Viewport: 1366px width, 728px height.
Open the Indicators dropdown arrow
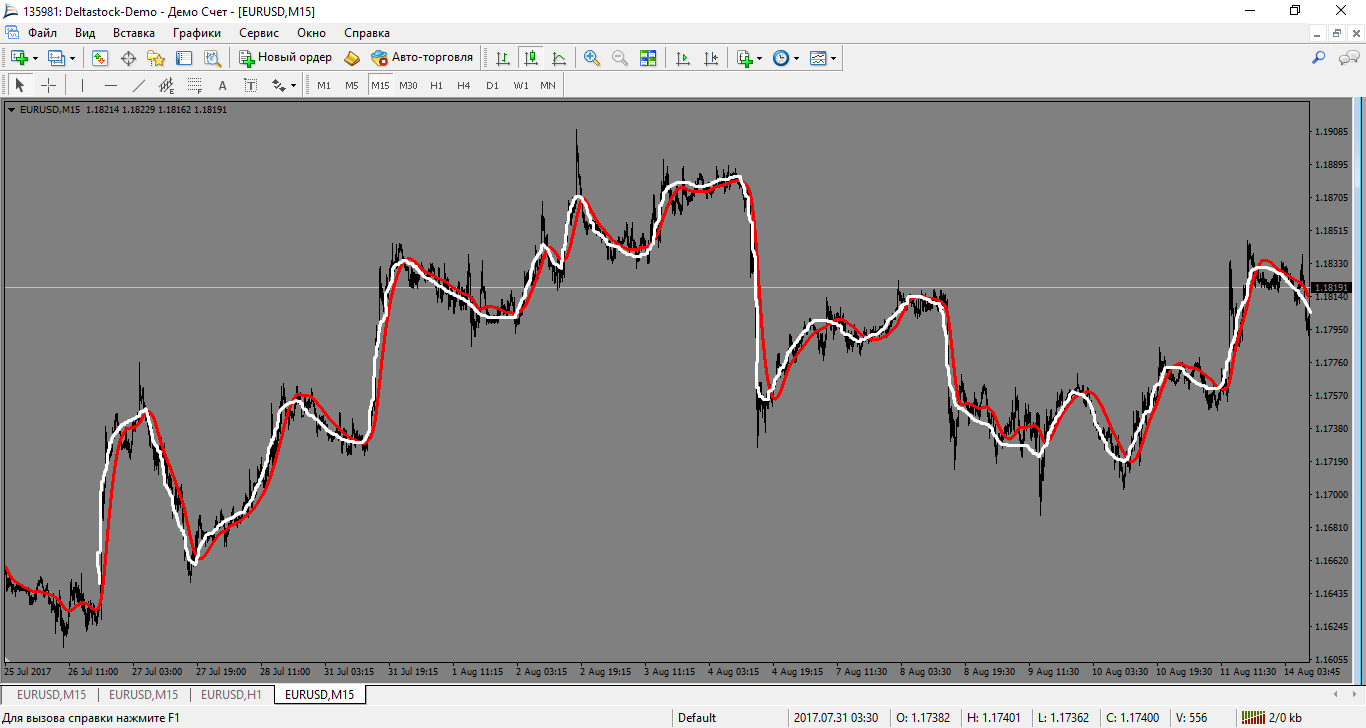point(760,58)
